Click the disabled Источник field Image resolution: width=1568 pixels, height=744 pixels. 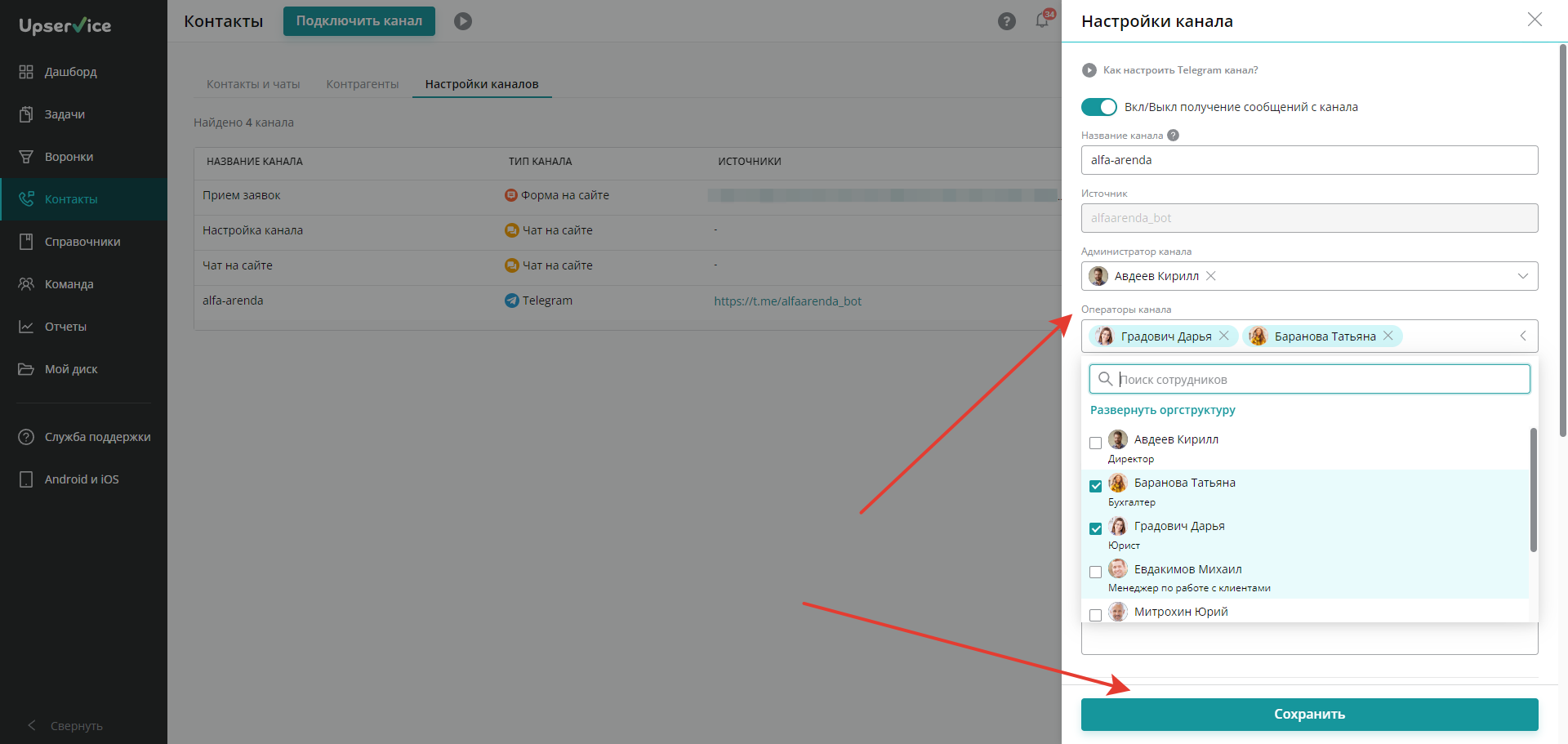point(1310,218)
